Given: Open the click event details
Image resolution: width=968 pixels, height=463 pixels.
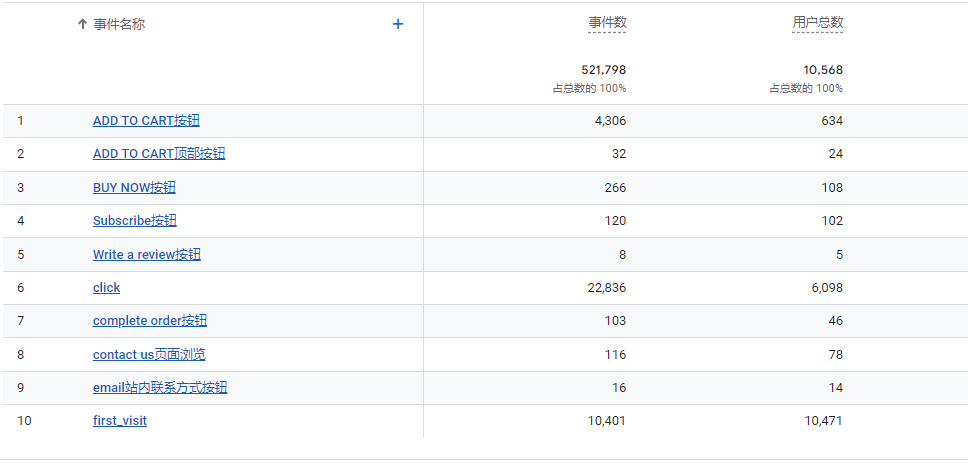Looking at the screenshot, I should tap(106, 288).
